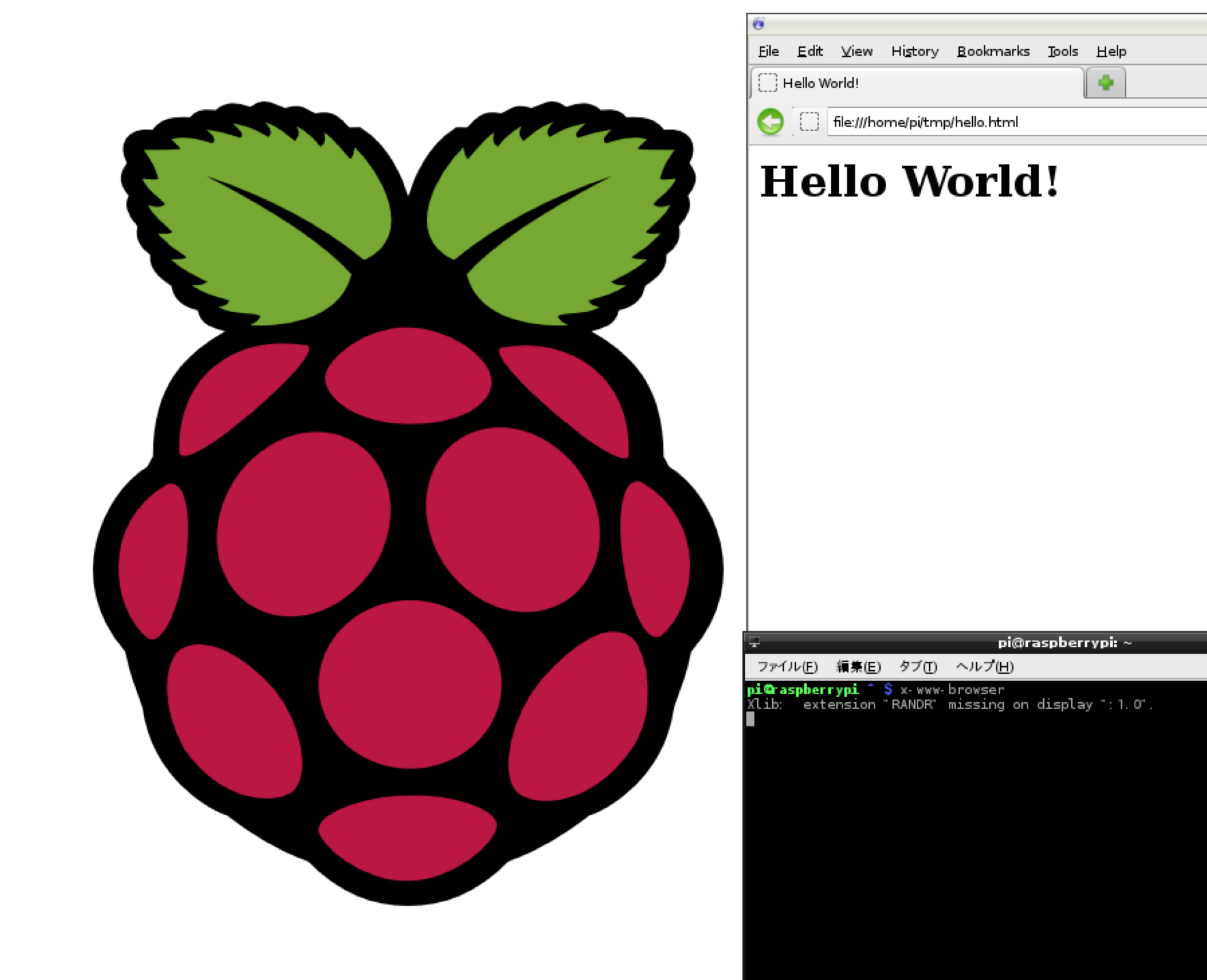The height and width of the screenshot is (980, 1207).
Task: Click the terminal window icon in its title bar
Action: point(754,642)
